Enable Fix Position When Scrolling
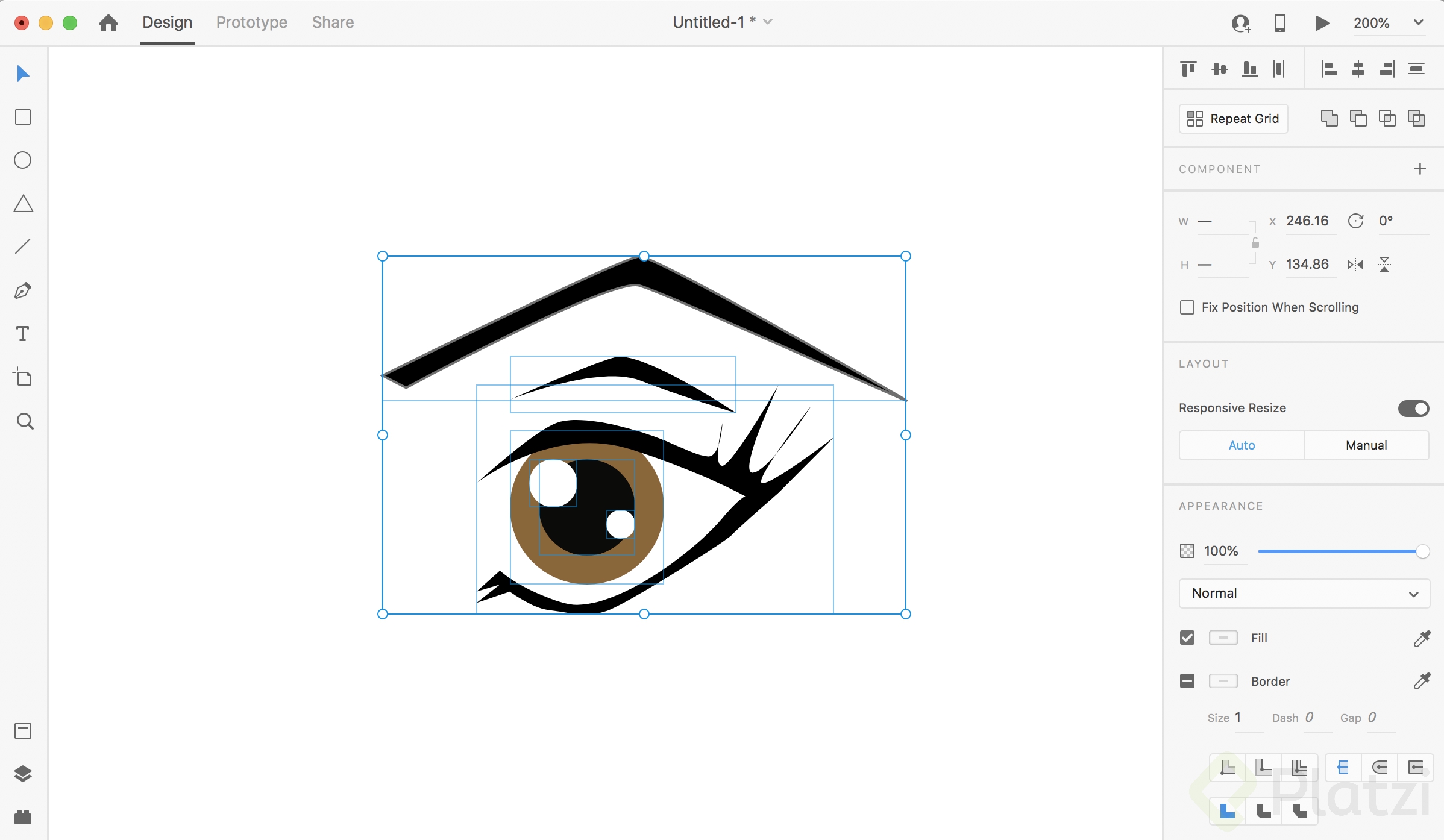The height and width of the screenshot is (840, 1444). 1187,307
